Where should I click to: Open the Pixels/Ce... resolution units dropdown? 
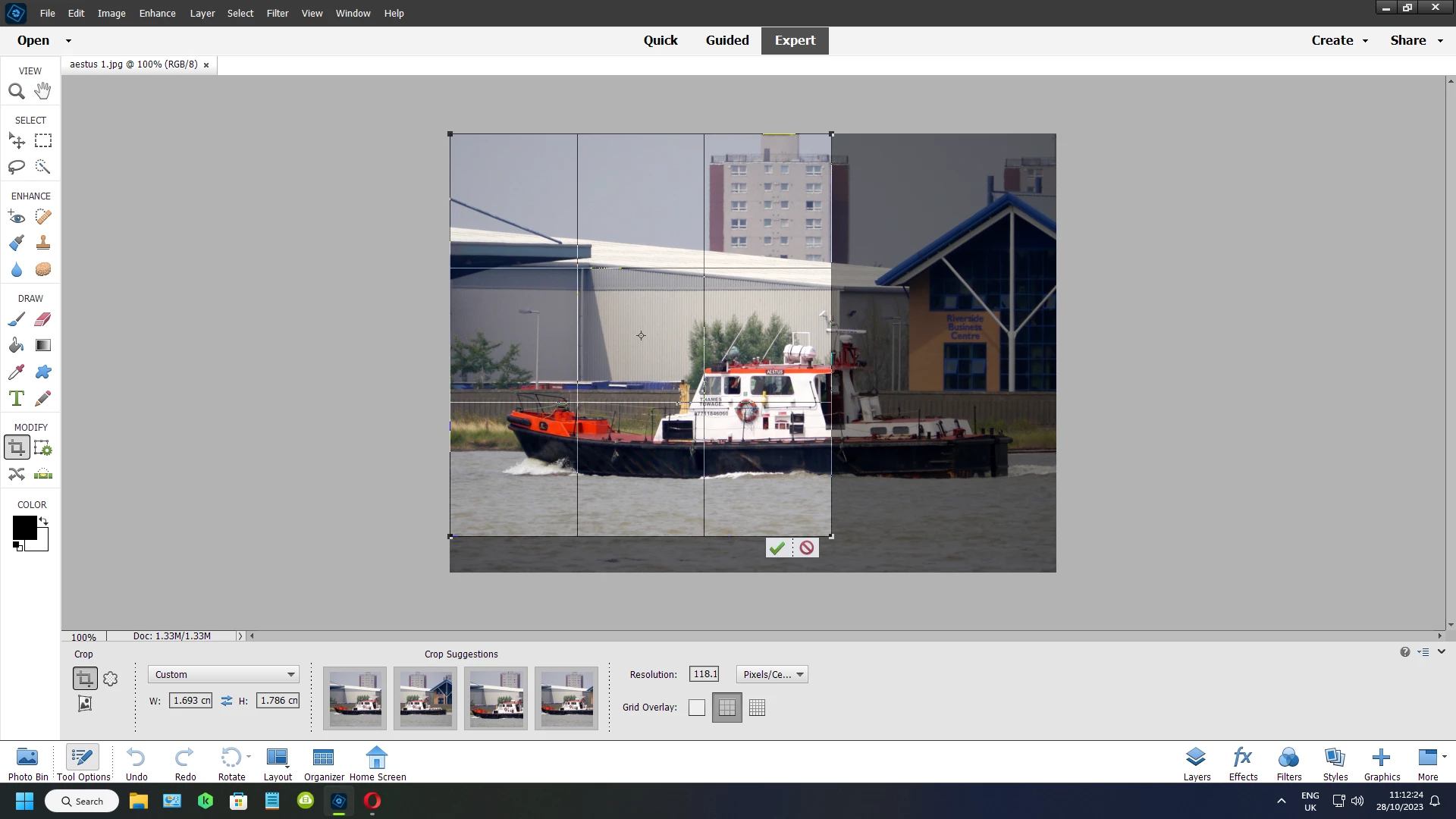click(x=772, y=674)
